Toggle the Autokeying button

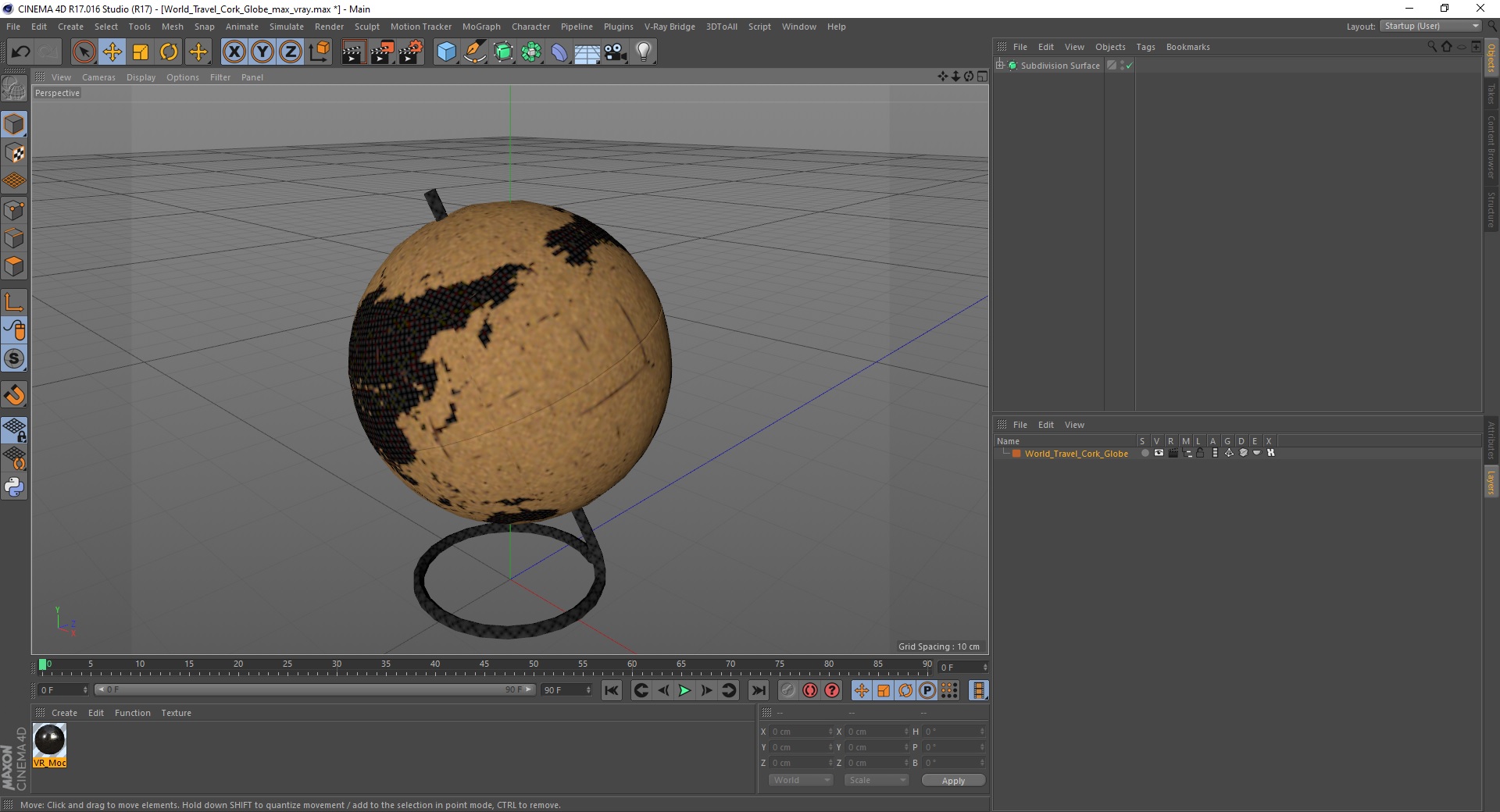click(x=810, y=690)
